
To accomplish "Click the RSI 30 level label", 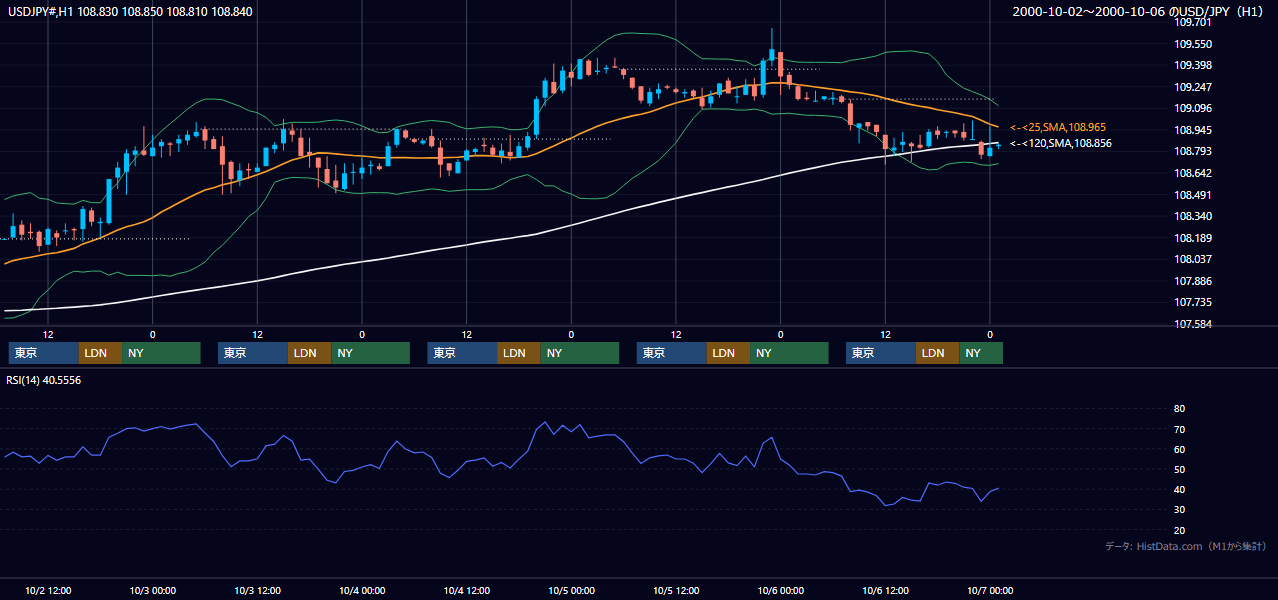I will [1179, 510].
